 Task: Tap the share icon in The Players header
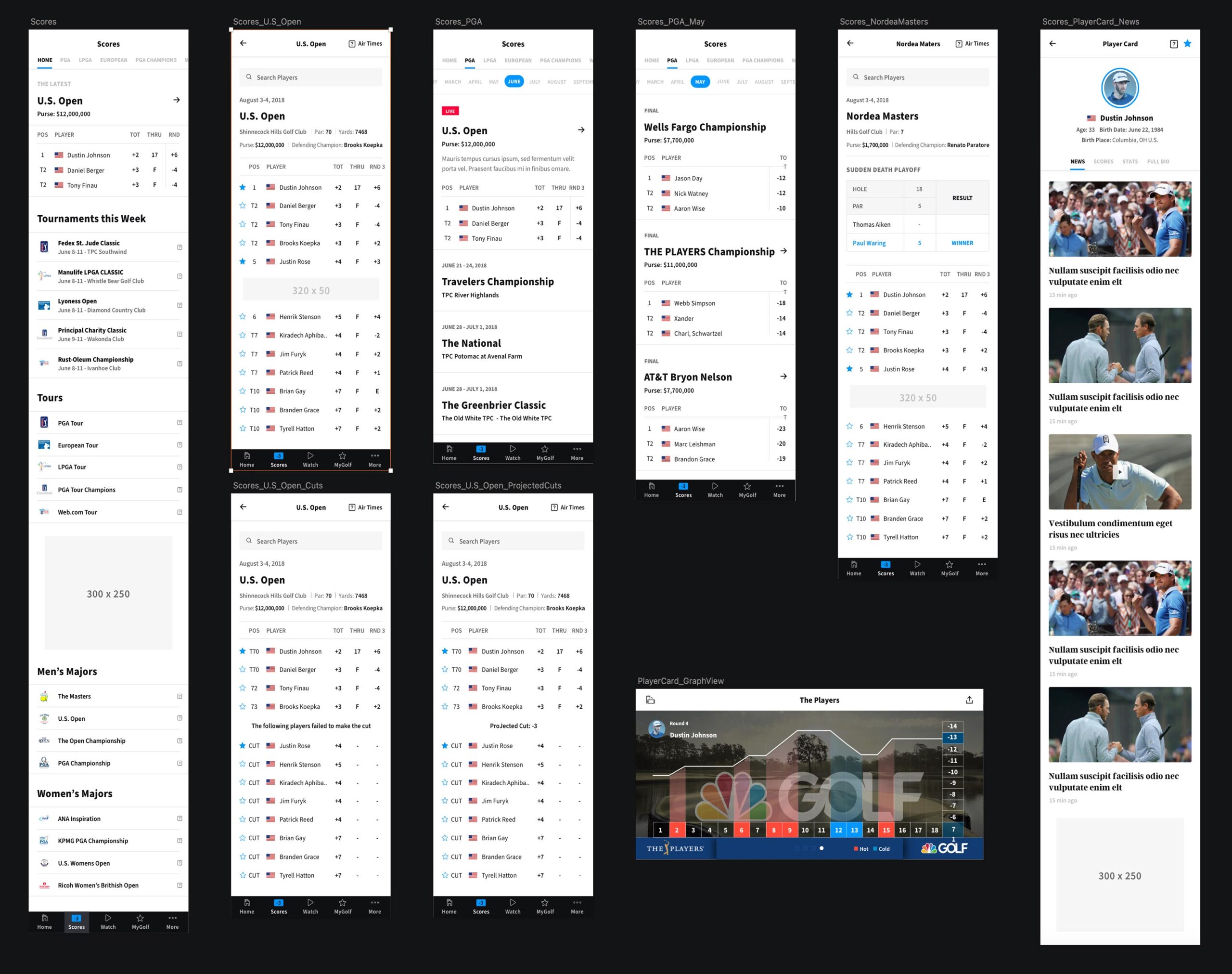(x=969, y=700)
